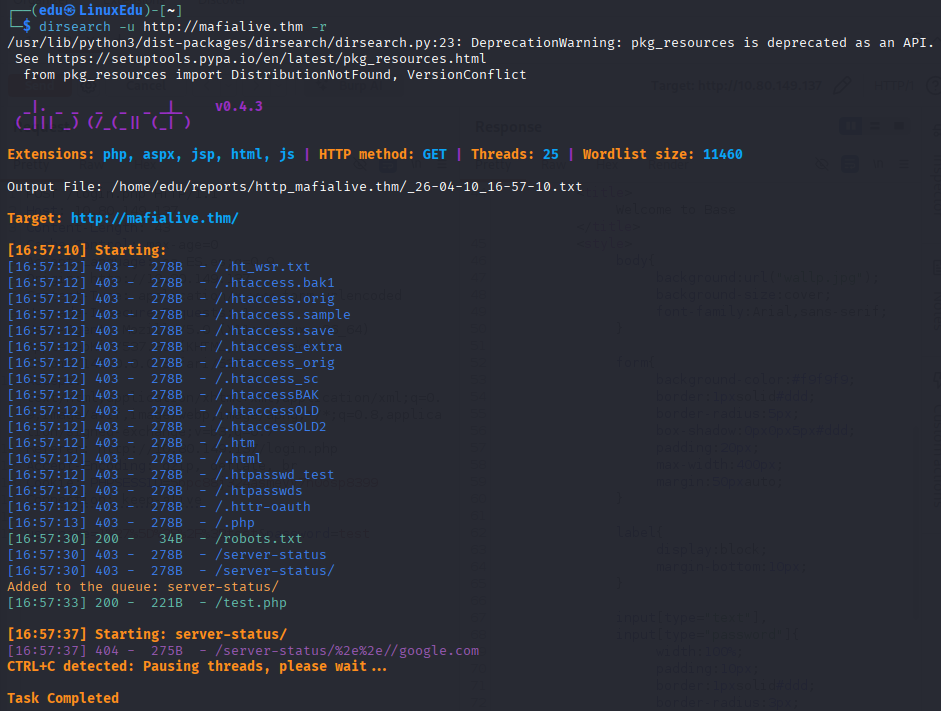Click the '/.htpasswds' result path

point(259,491)
